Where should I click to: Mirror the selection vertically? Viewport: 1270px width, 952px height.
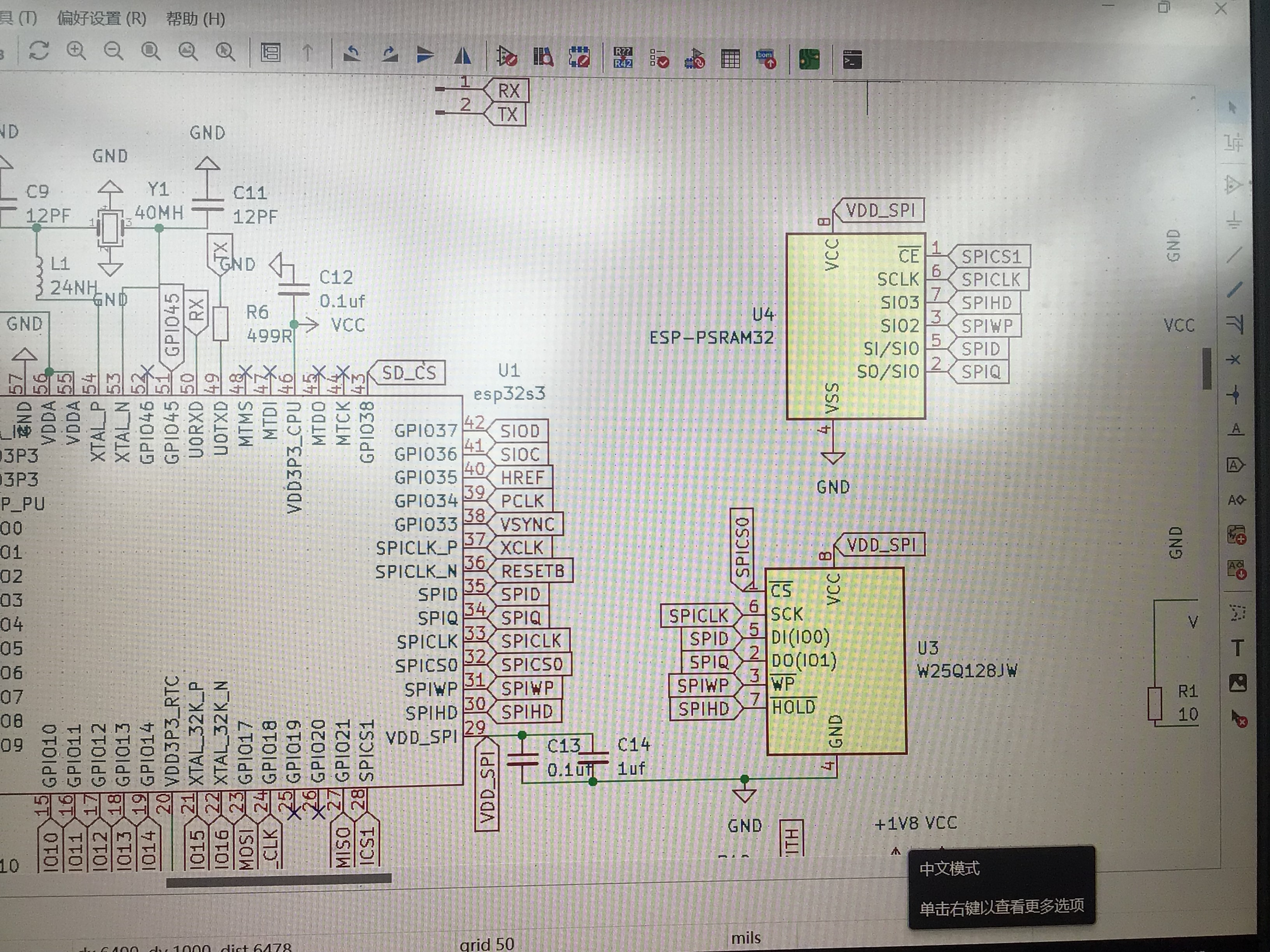click(x=425, y=55)
